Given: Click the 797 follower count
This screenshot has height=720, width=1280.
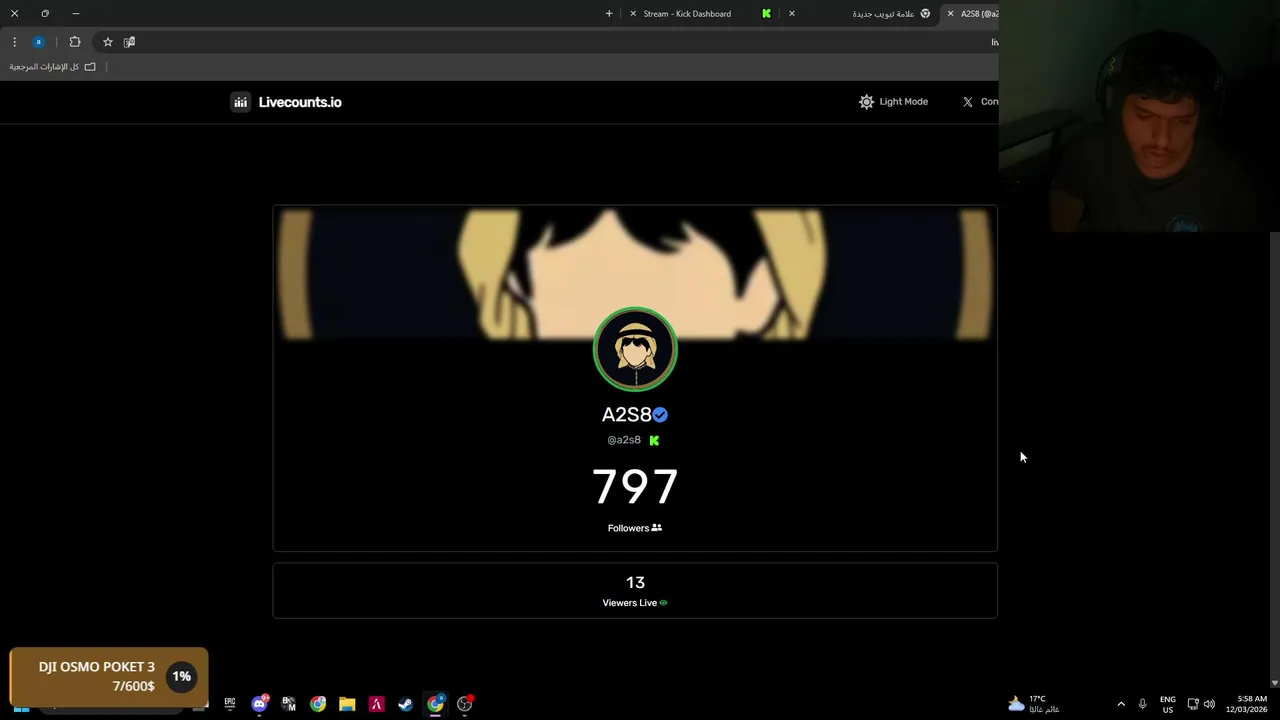Looking at the screenshot, I should pos(635,487).
